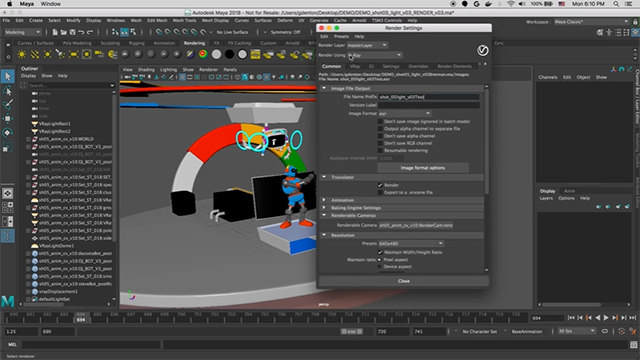
Task: Play the animation backwards
Action: point(598,318)
